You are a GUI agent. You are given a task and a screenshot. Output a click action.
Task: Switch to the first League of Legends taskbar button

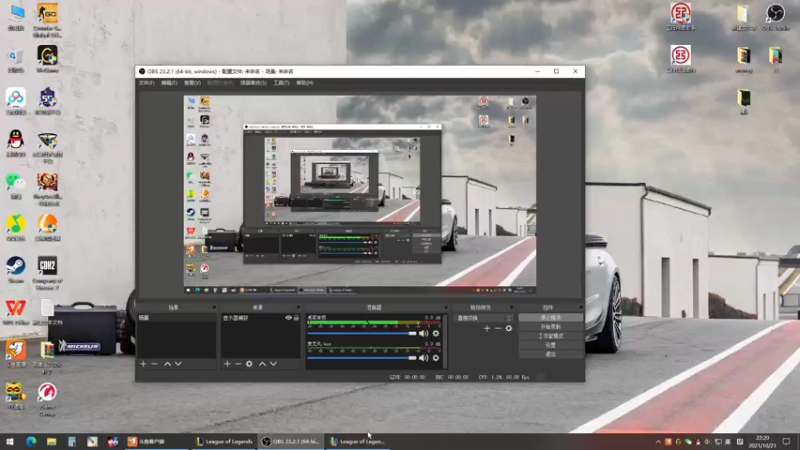point(224,441)
